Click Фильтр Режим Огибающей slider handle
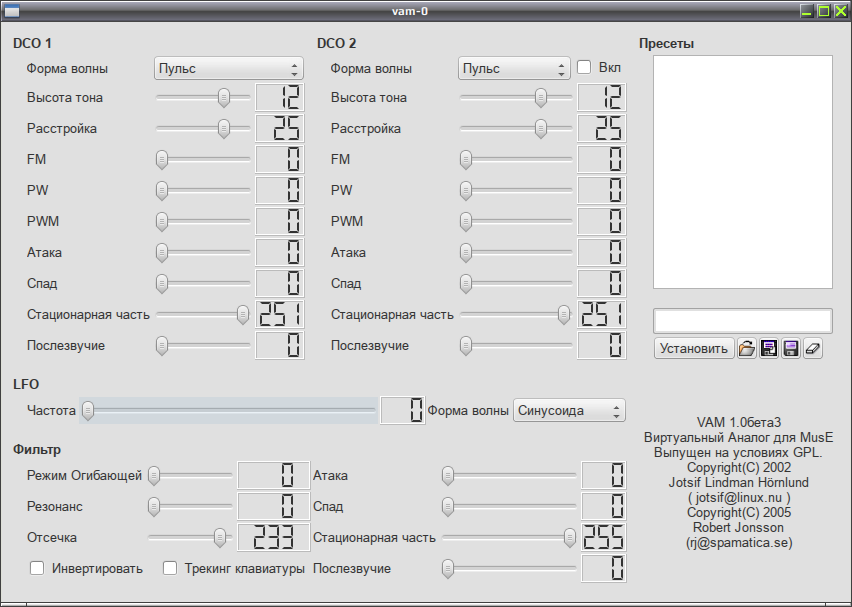The height and width of the screenshot is (607, 852). [x=154, y=475]
